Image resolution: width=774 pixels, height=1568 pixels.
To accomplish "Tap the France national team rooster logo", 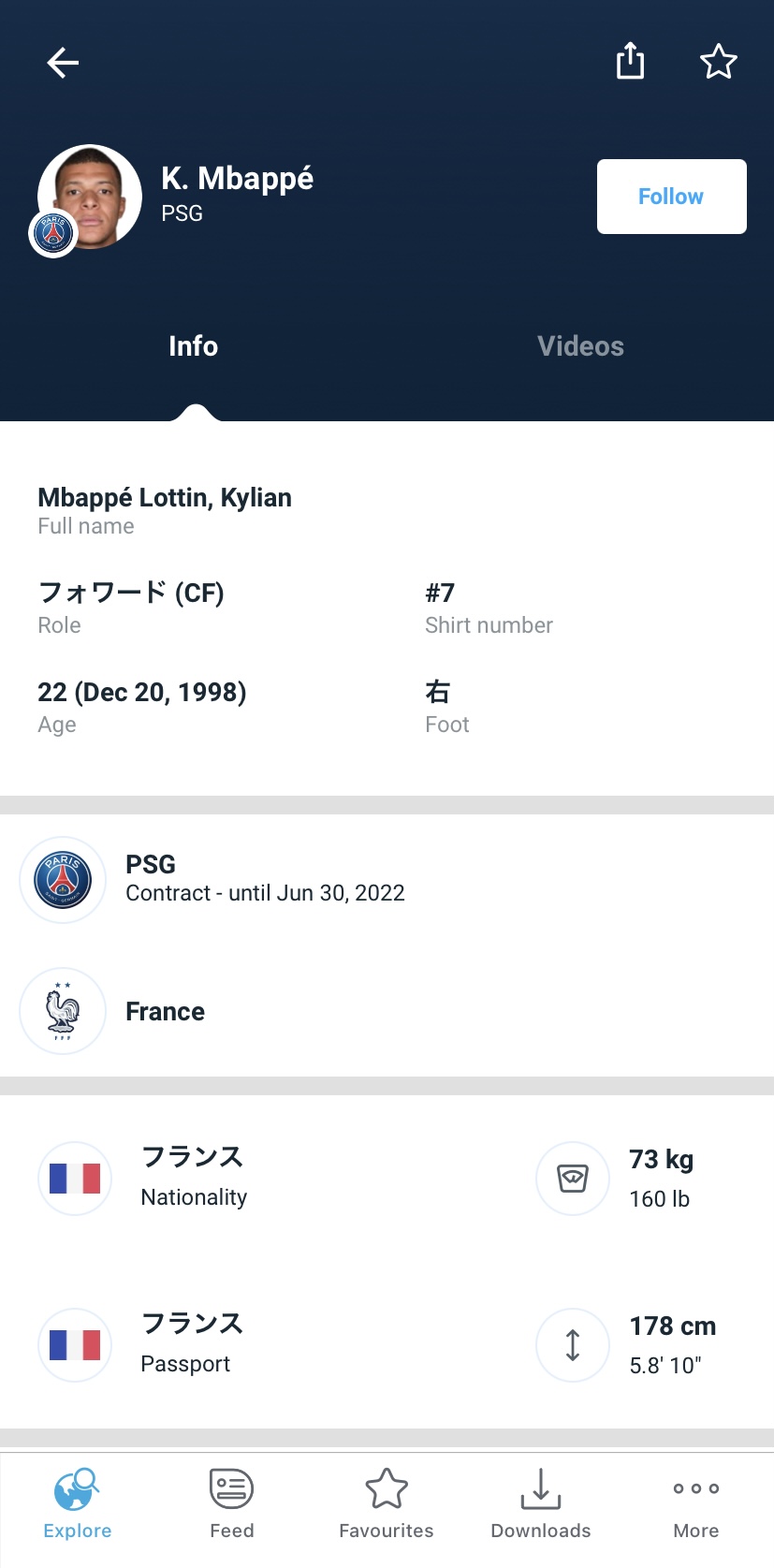I will pyautogui.click(x=63, y=1011).
